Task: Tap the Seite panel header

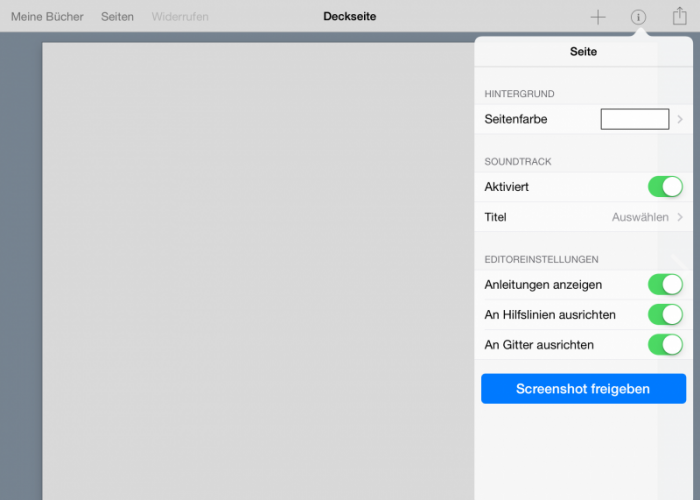Action: 583,51
